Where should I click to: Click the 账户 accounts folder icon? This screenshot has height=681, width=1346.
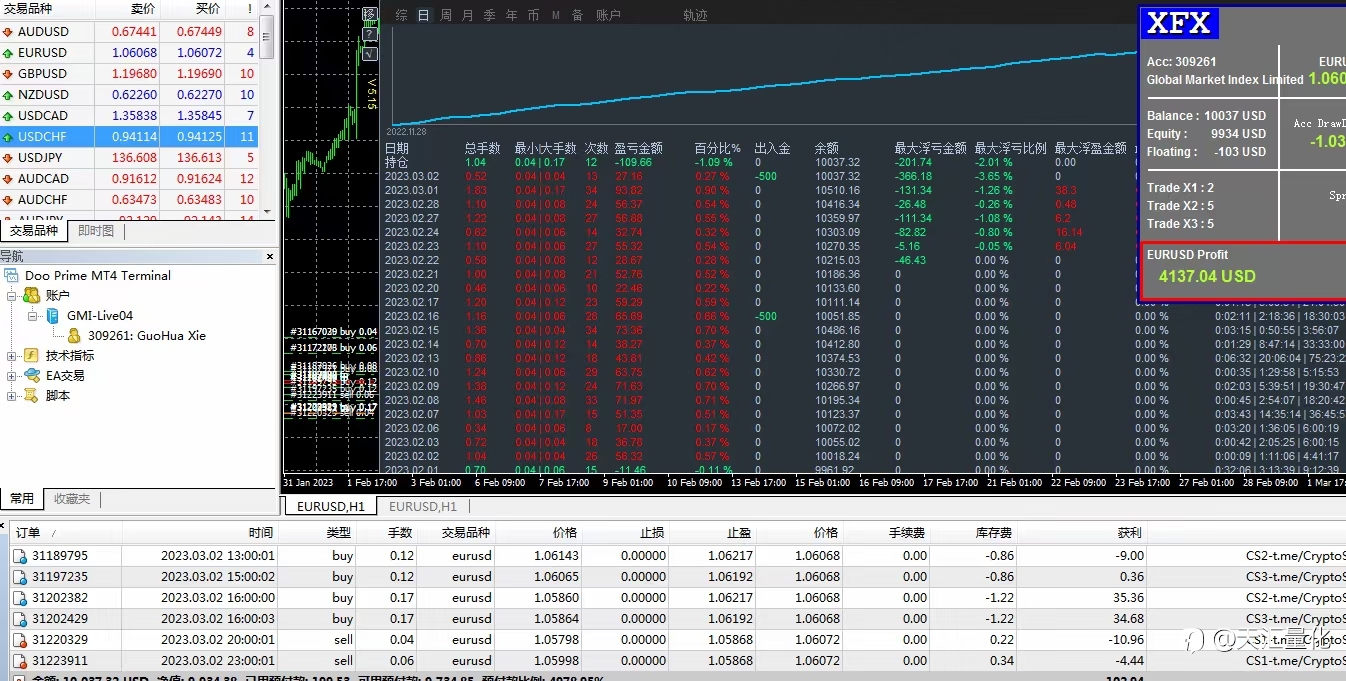[x=32, y=296]
